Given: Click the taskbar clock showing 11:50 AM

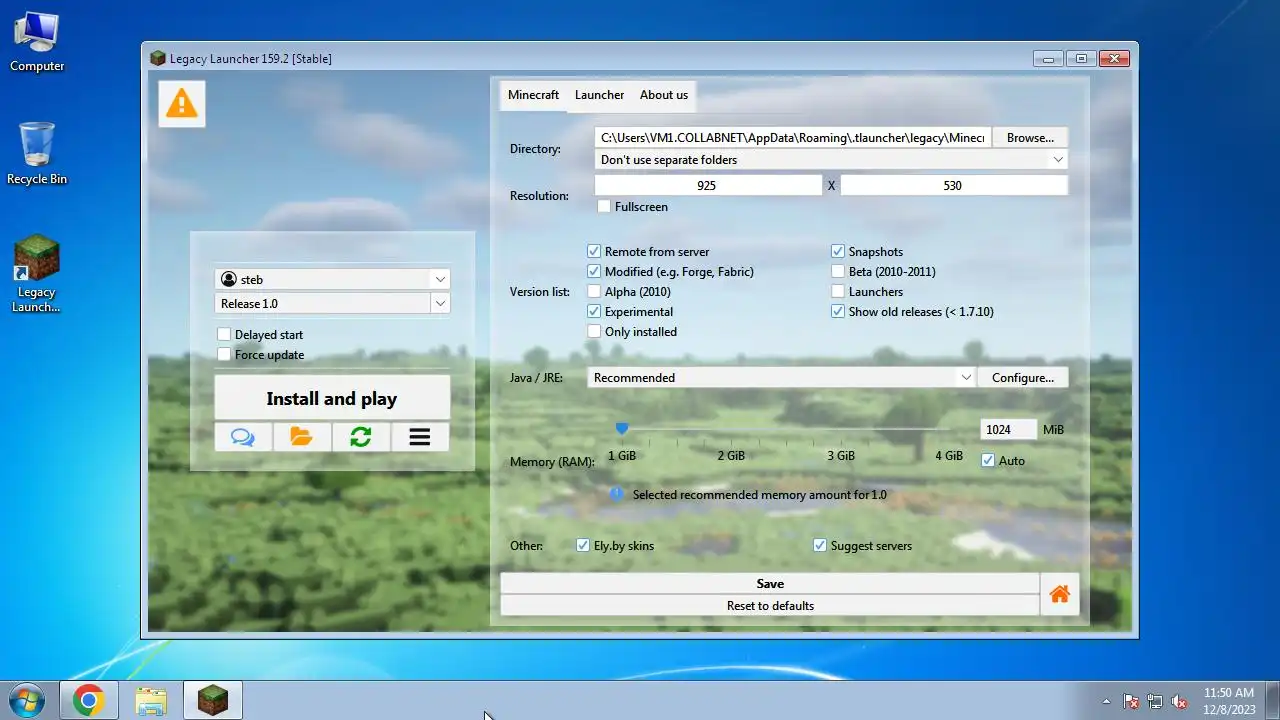Looking at the screenshot, I should (1229, 700).
